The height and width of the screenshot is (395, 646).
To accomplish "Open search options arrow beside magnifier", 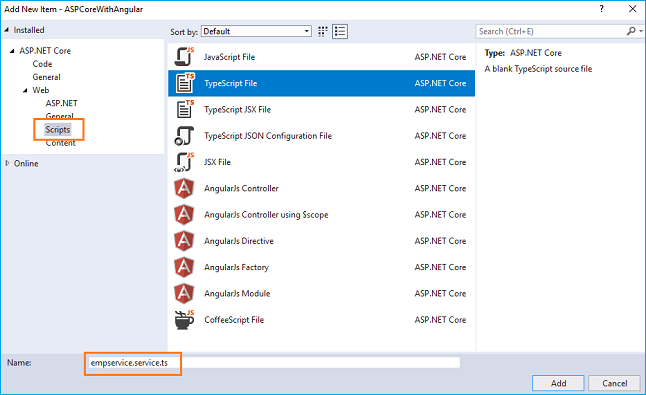I will click(x=641, y=31).
